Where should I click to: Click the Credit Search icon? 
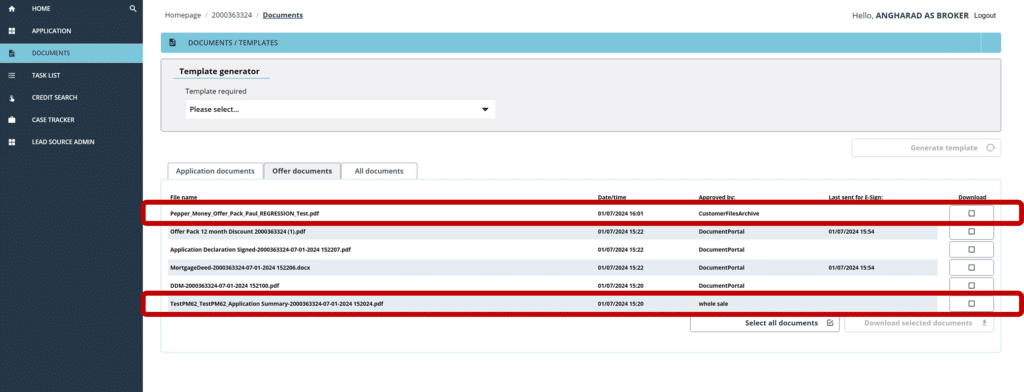[x=12, y=98]
